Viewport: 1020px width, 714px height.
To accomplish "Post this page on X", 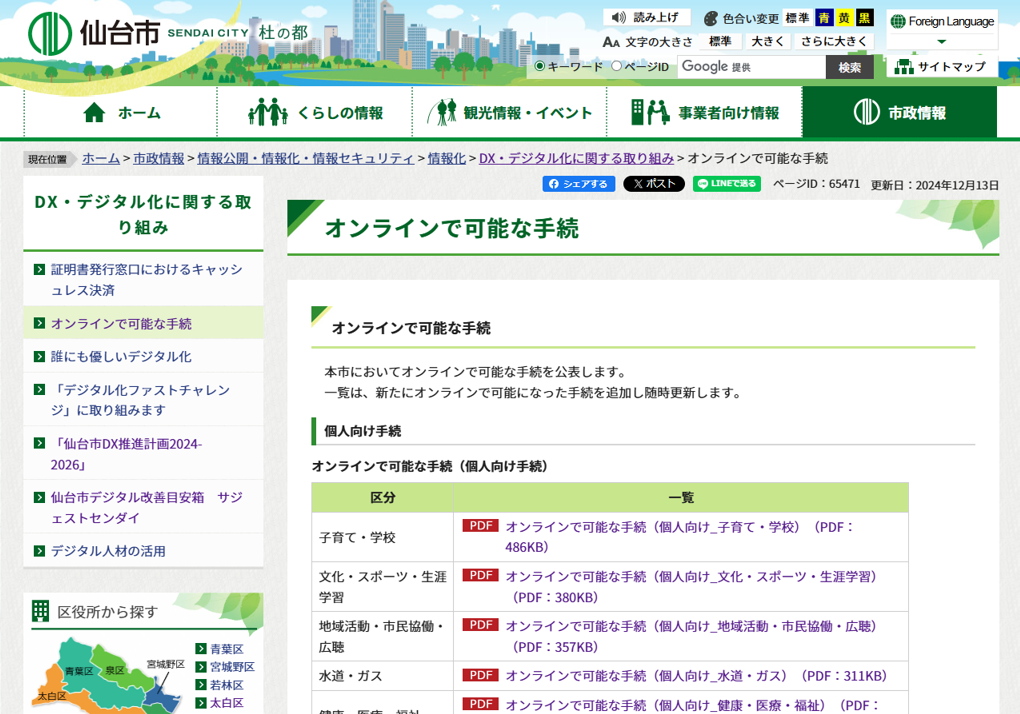I will [x=653, y=184].
